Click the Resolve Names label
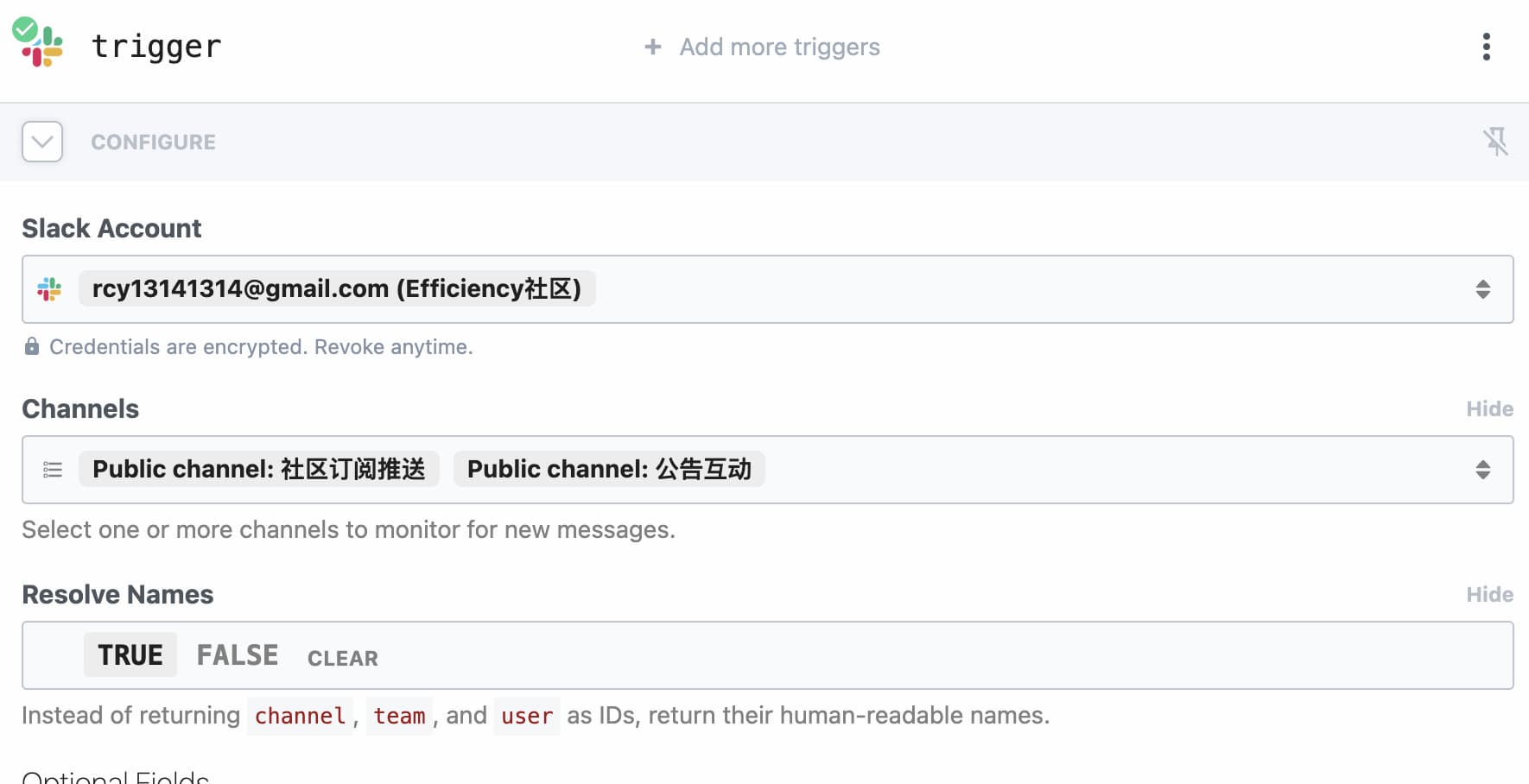The image size is (1529, 784). [x=117, y=595]
